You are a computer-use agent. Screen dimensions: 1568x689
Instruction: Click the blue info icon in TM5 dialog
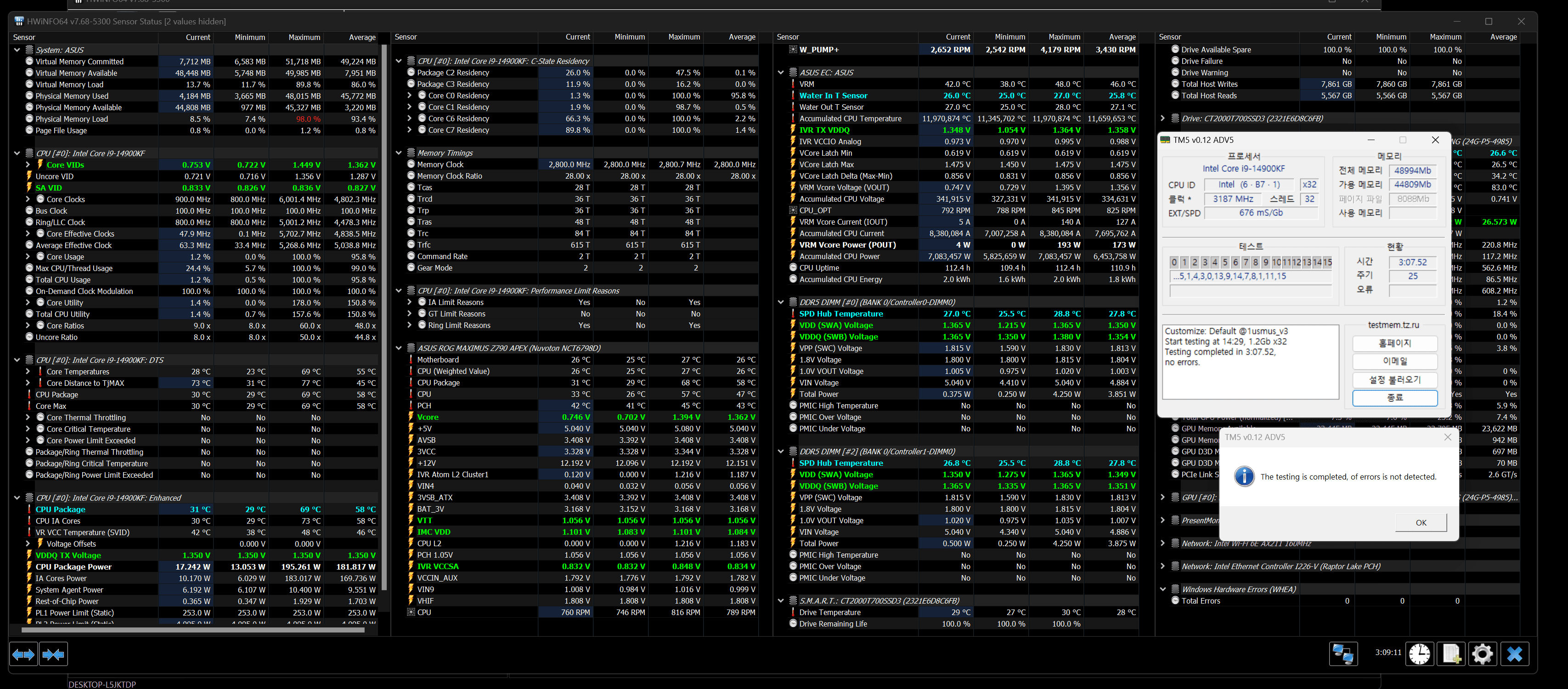click(1244, 477)
